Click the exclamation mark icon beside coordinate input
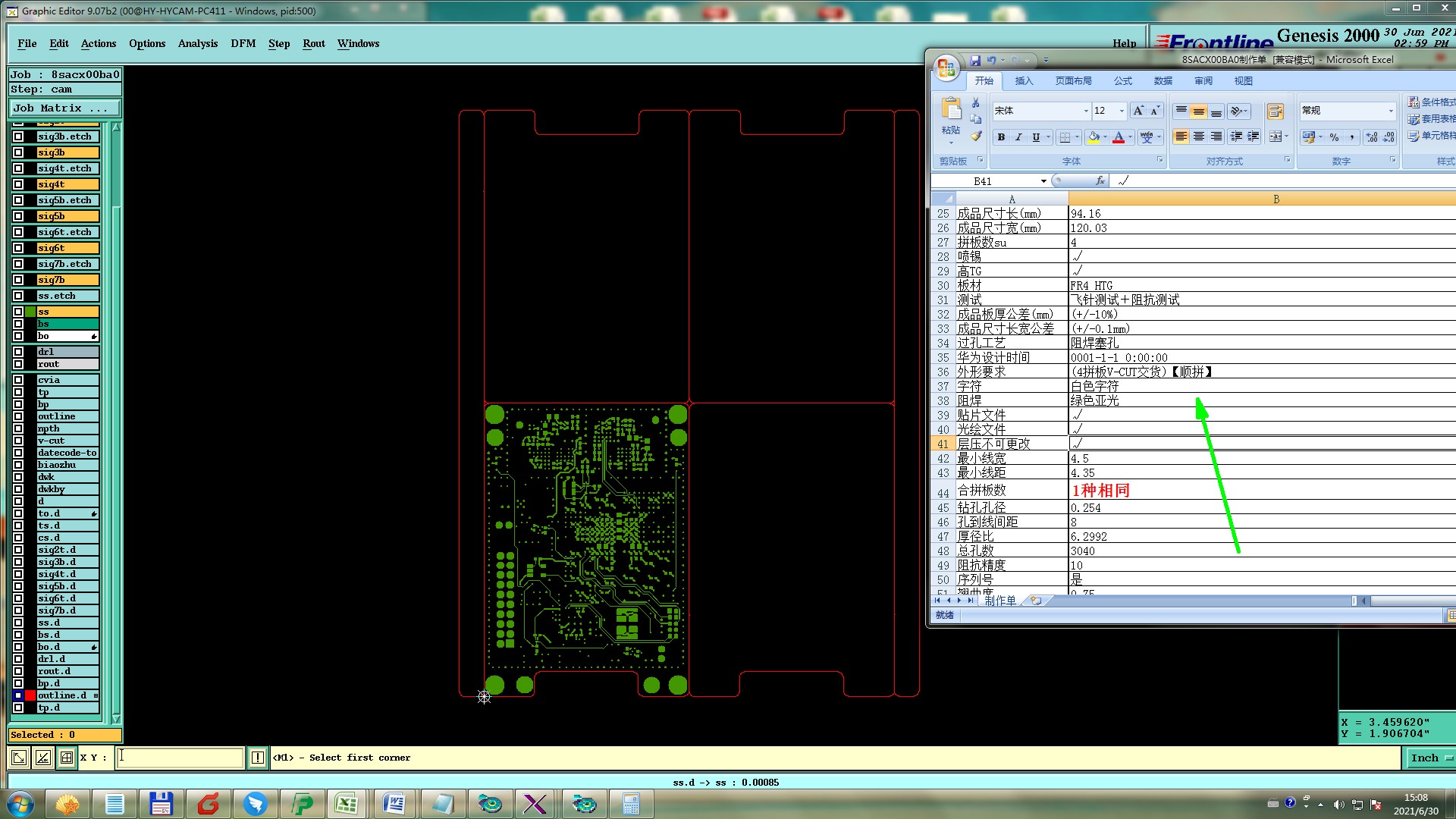This screenshot has width=1456, height=819. tap(258, 757)
